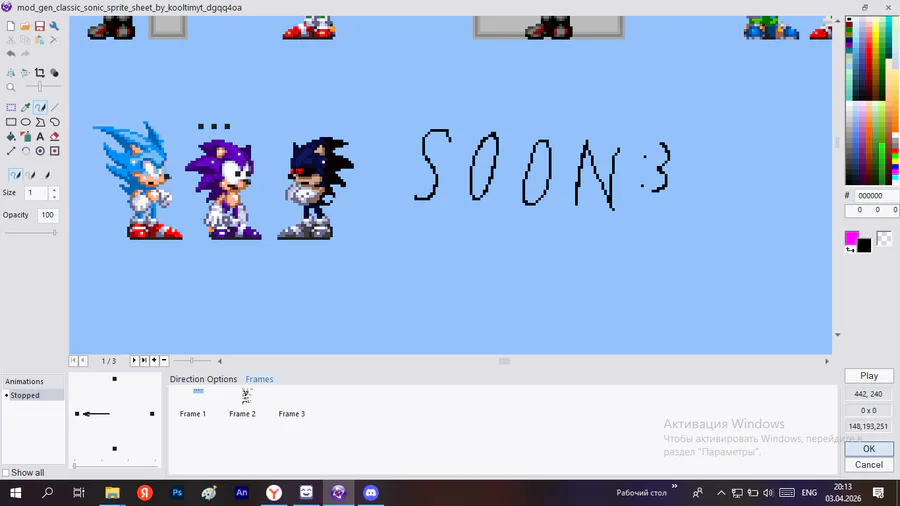Pick the transparent color swatch

(884, 238)
